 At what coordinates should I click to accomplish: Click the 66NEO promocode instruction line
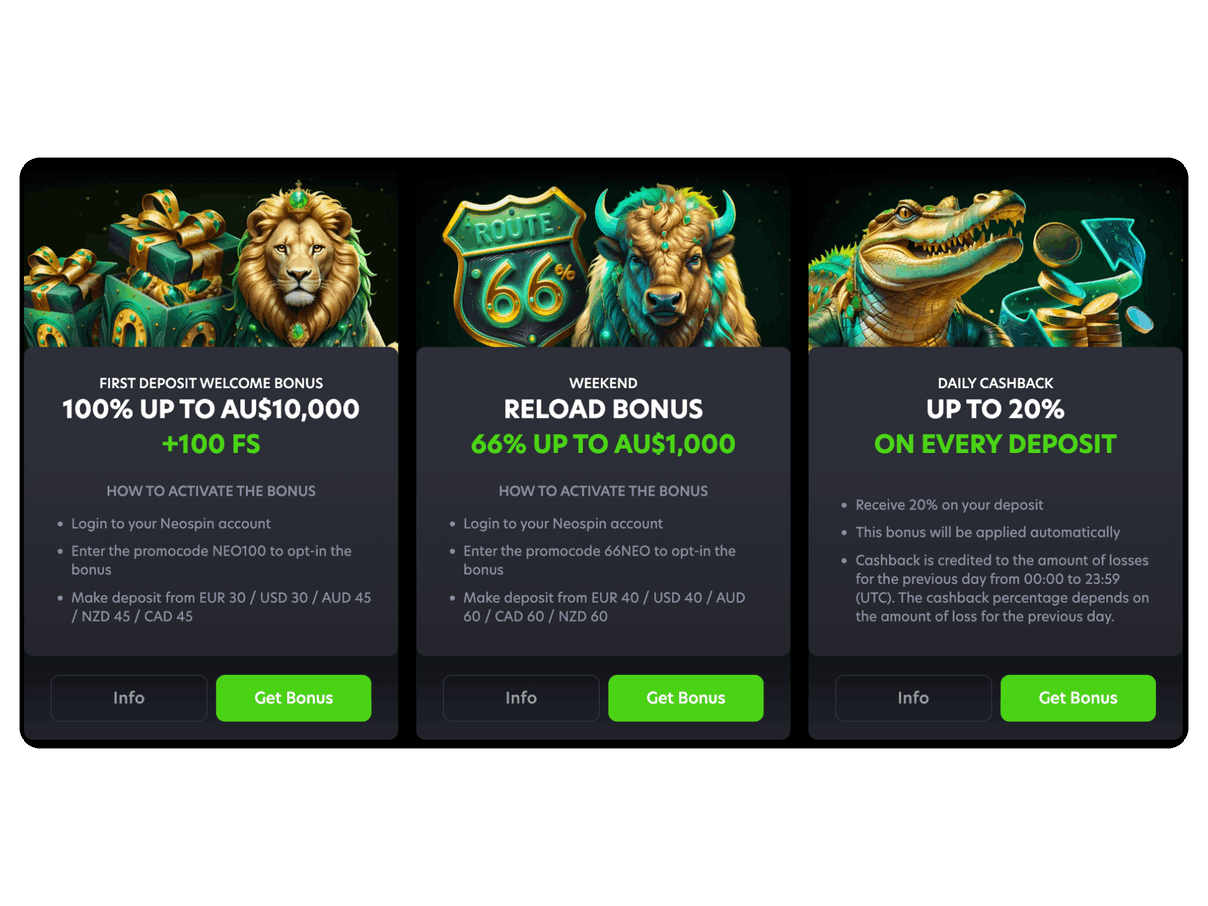(x=600, y=560)
